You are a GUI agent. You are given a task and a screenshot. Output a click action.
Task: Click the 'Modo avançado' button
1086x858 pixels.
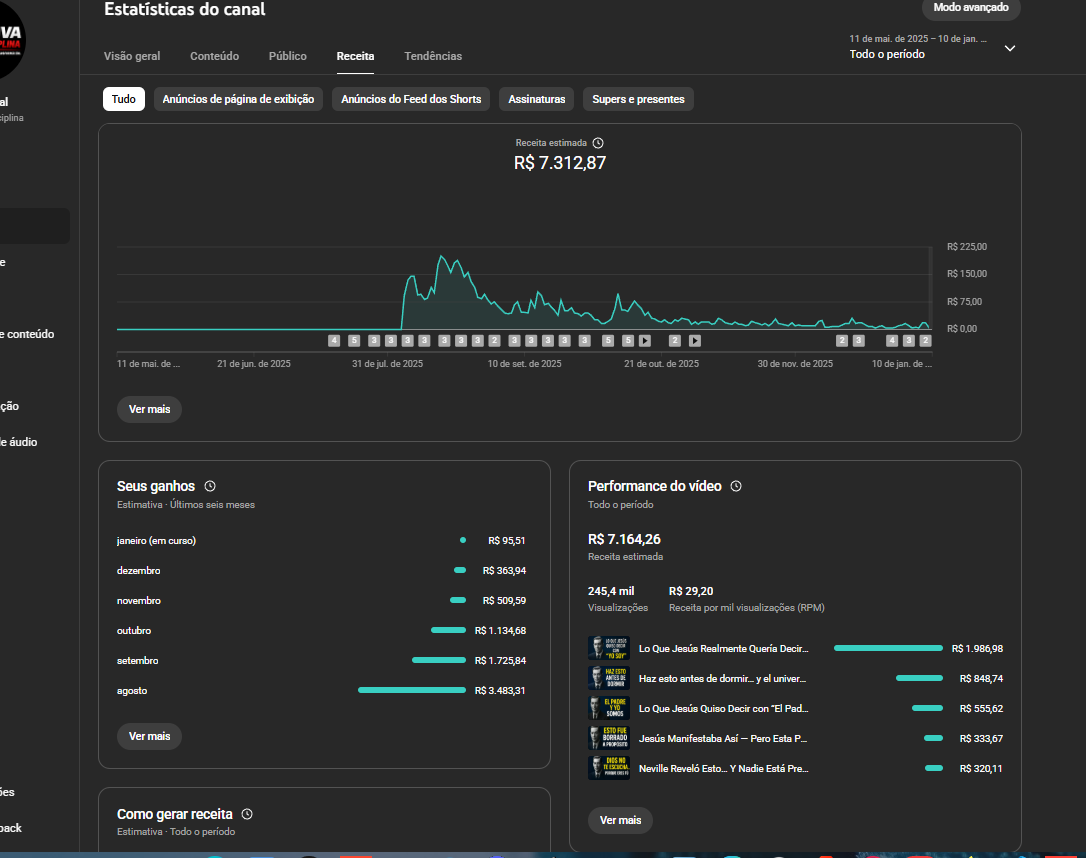pyautogui.click(x=971, y=8)
